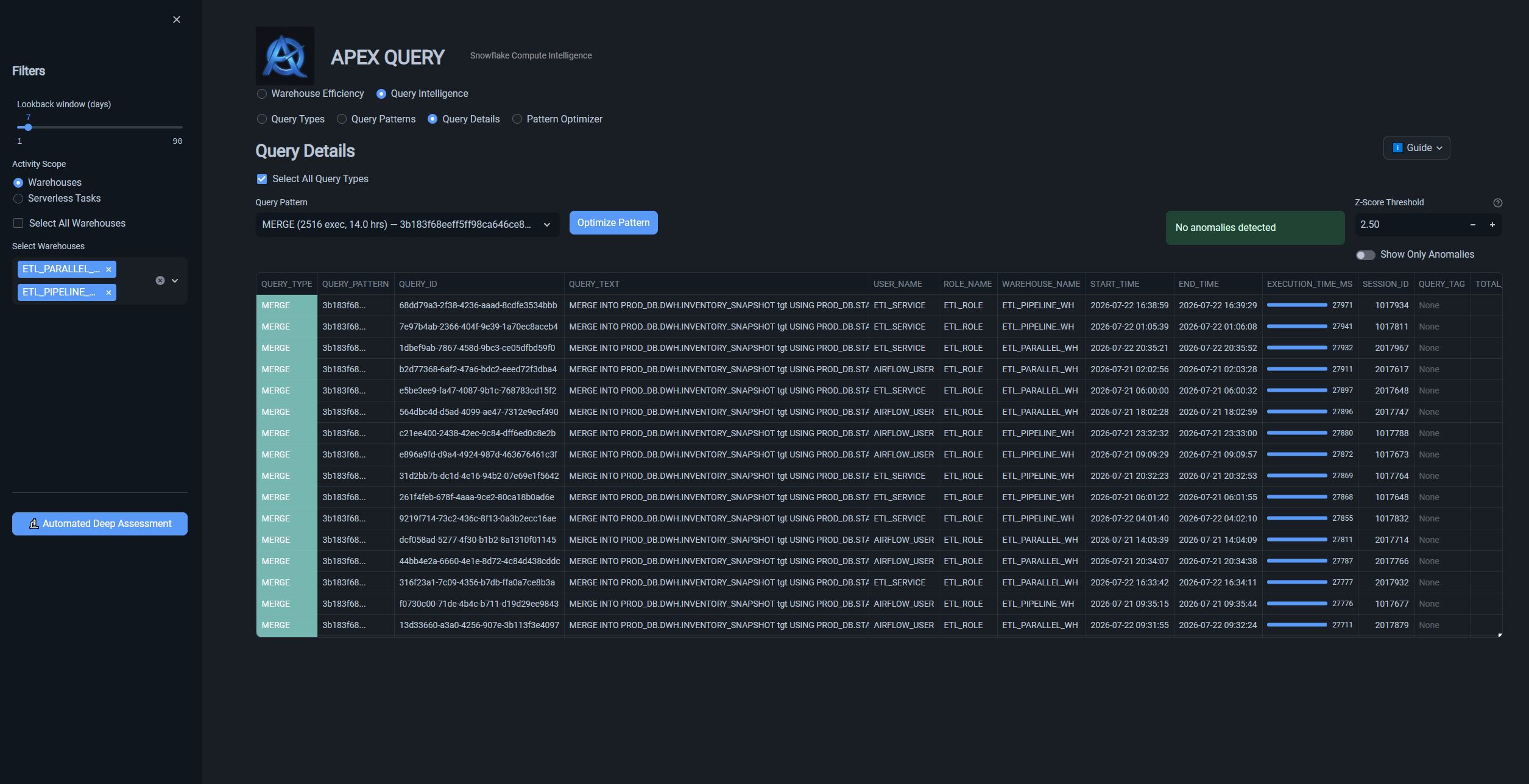
Task: Remove the ETL_PARALLEL warehouse tag
Action: 108,269
